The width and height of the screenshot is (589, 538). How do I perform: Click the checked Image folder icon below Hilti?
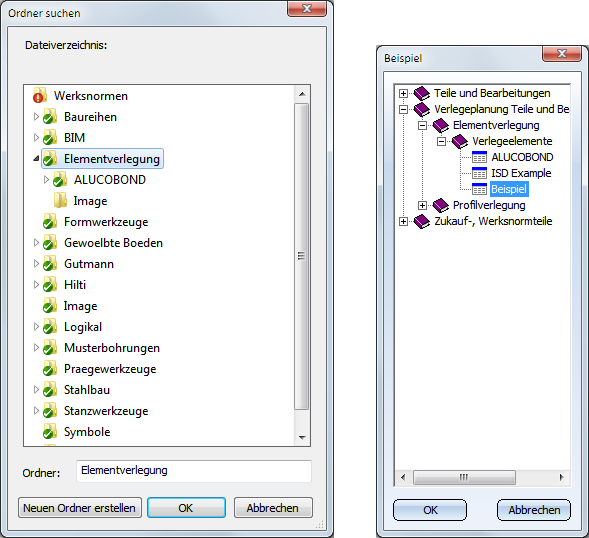50,306
